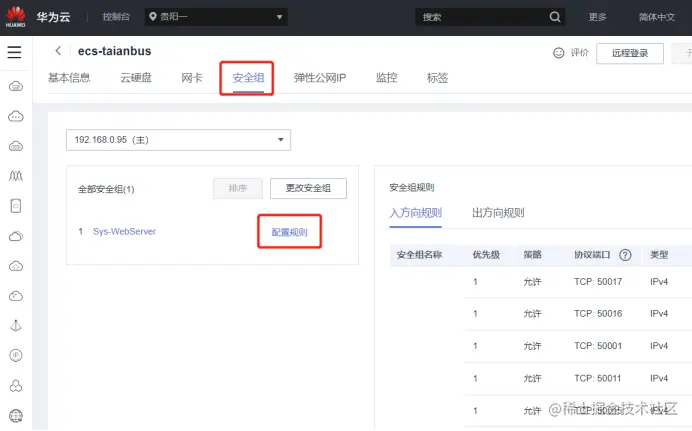Click the ecs-taianbus server name
The width and height of the screenshot is (692, 431).
[x=114, y=51]
